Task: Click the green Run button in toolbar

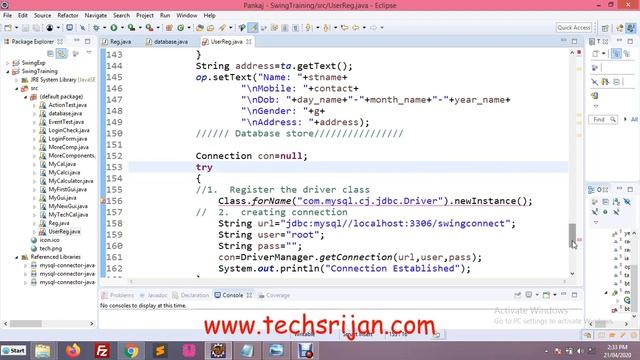Action: click(114, 28)
